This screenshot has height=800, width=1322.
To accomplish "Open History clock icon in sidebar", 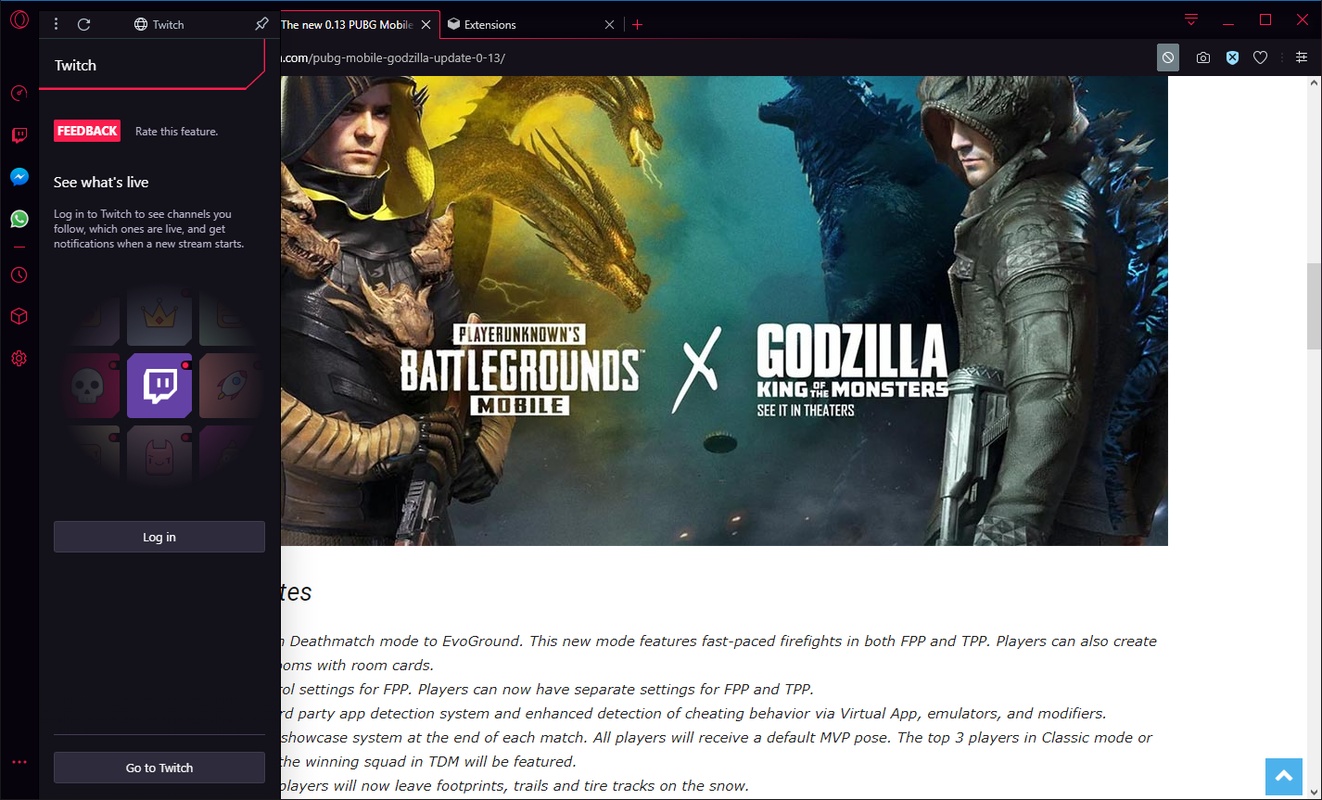I will pos(19,275).
